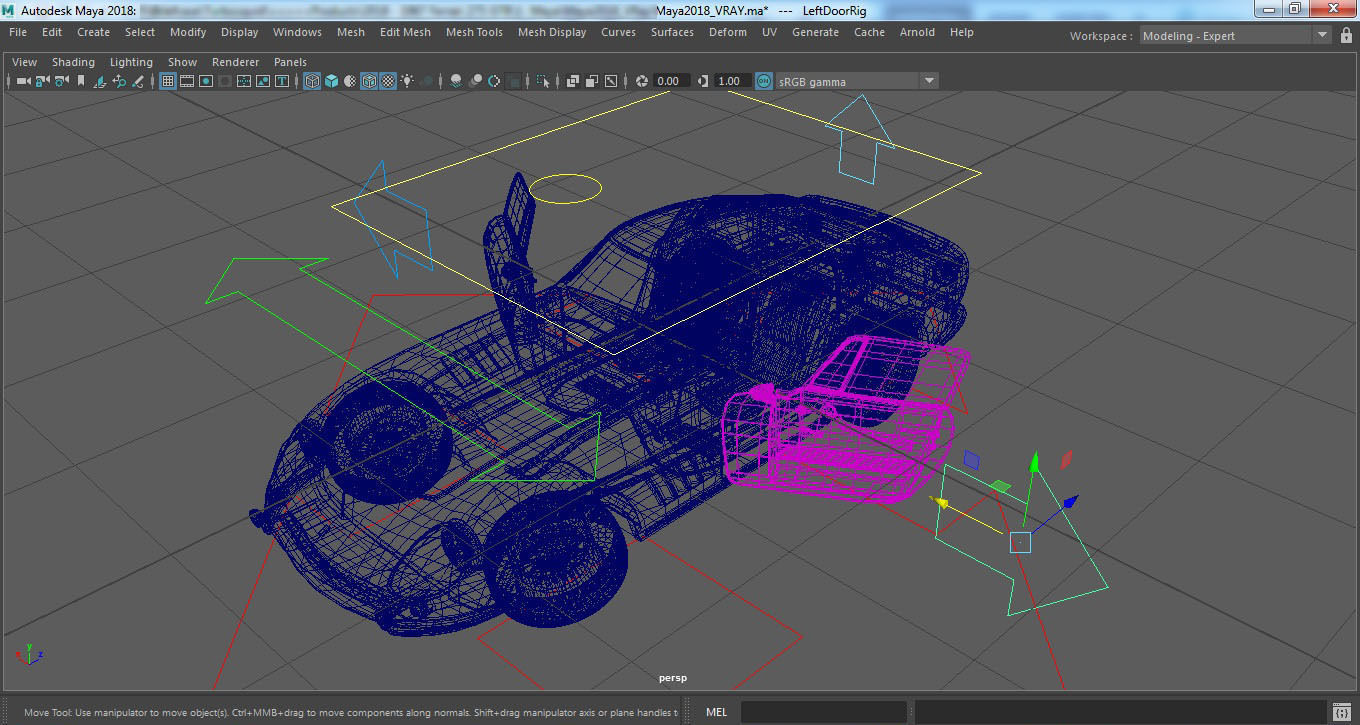Toggle View Transform ON button
This screenshot has width=1360, height=725.
click(x=764, y=81)
